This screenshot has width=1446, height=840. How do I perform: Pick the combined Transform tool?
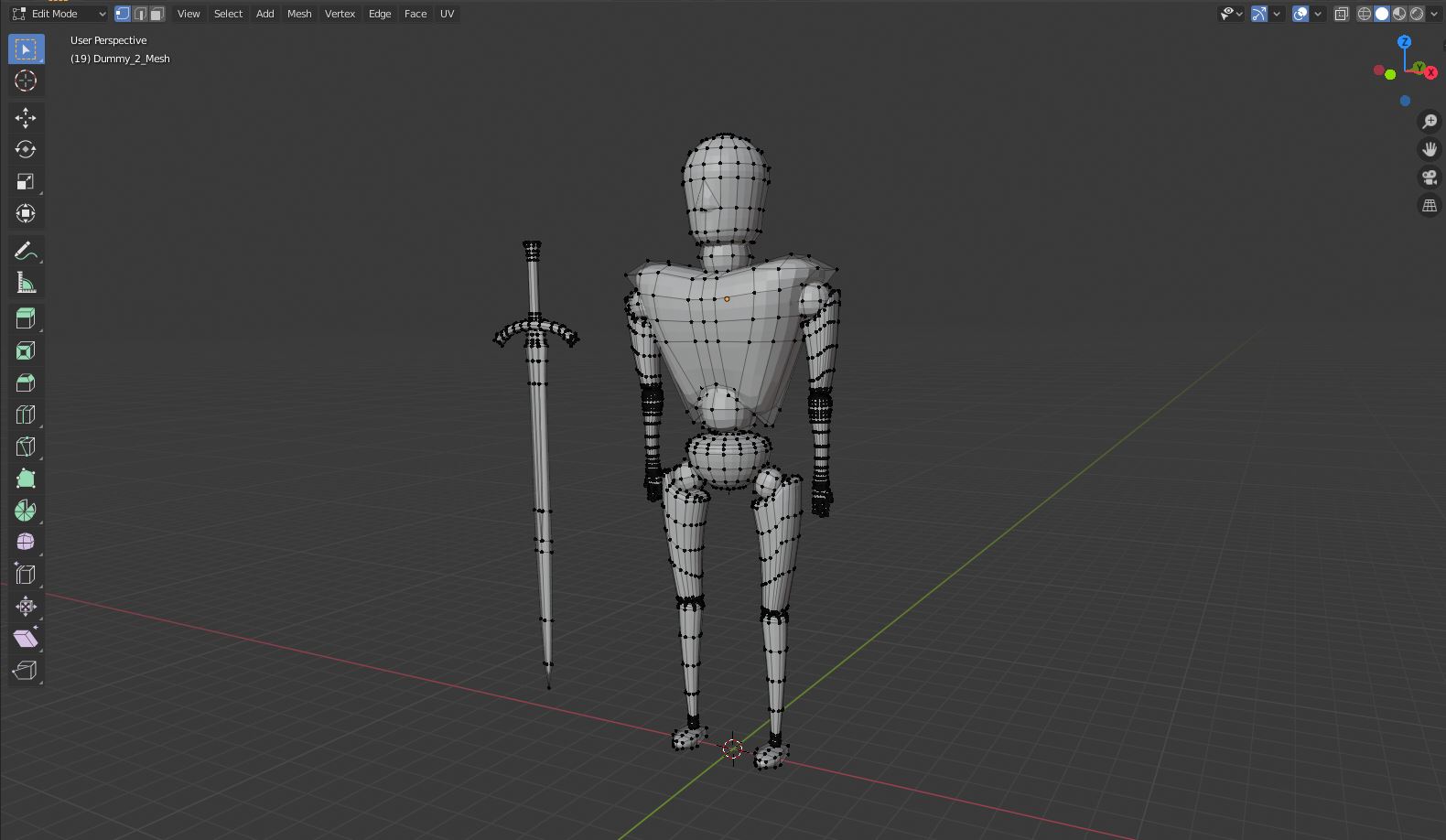pyautogui.click(x=26, y=213)
